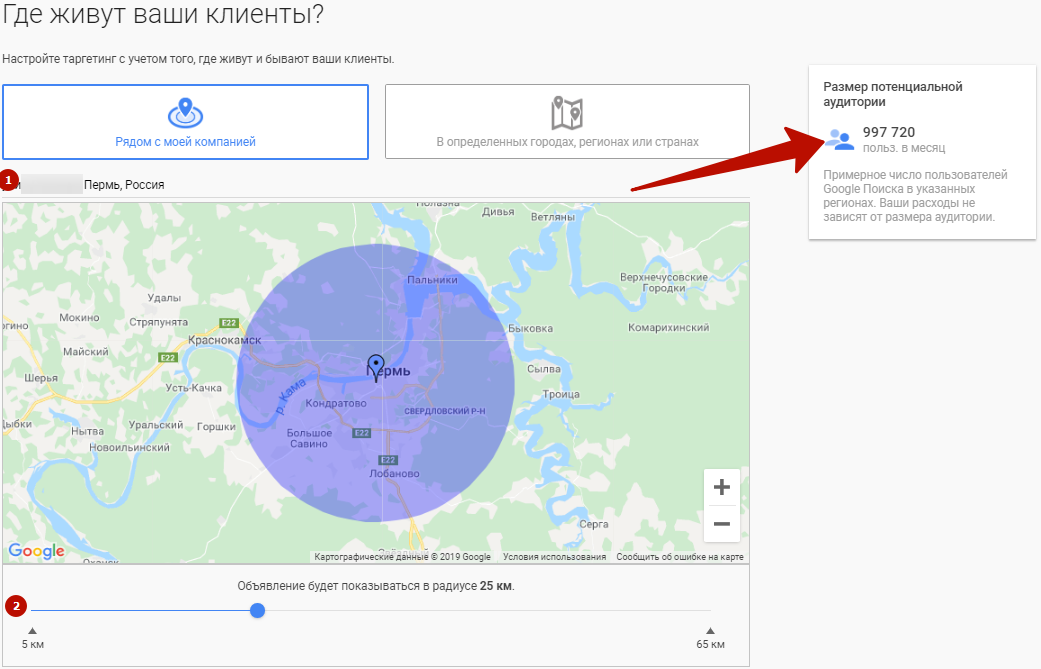Click the audience size value 997 720

tap(889, 132)
